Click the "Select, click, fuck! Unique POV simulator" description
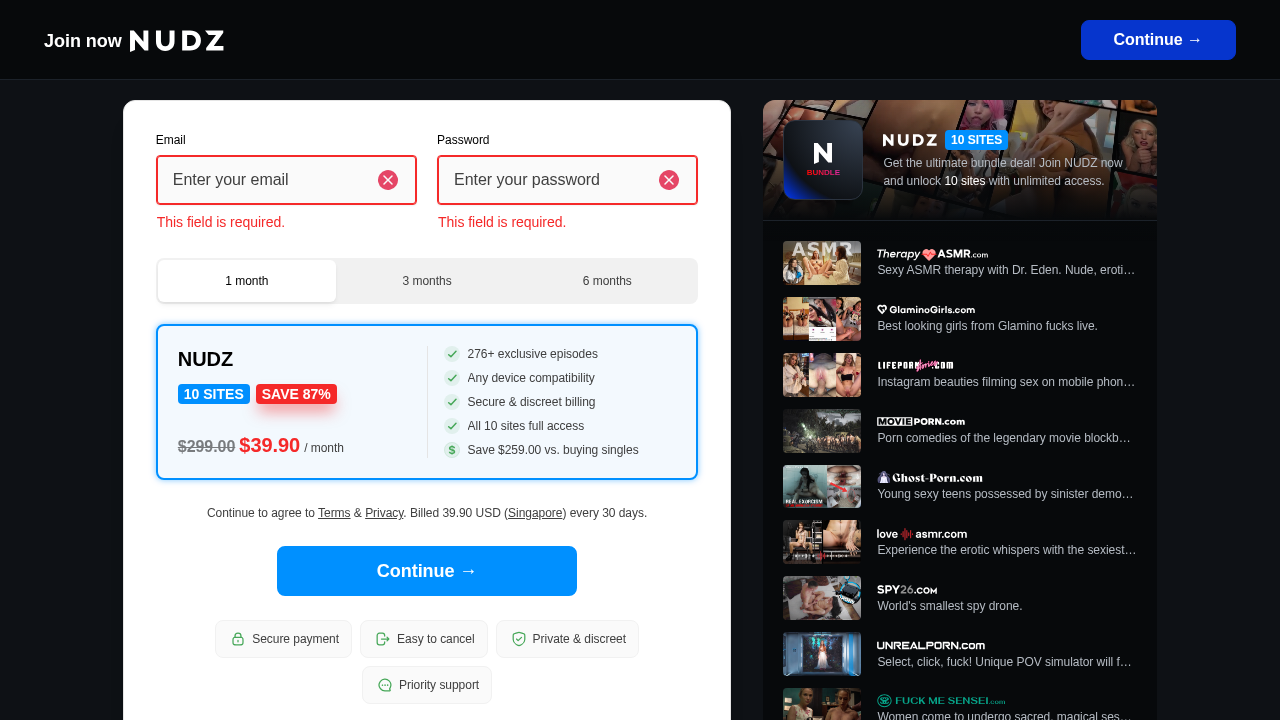This screenshot has height=720, width=1280. (x=1005, y=662)
